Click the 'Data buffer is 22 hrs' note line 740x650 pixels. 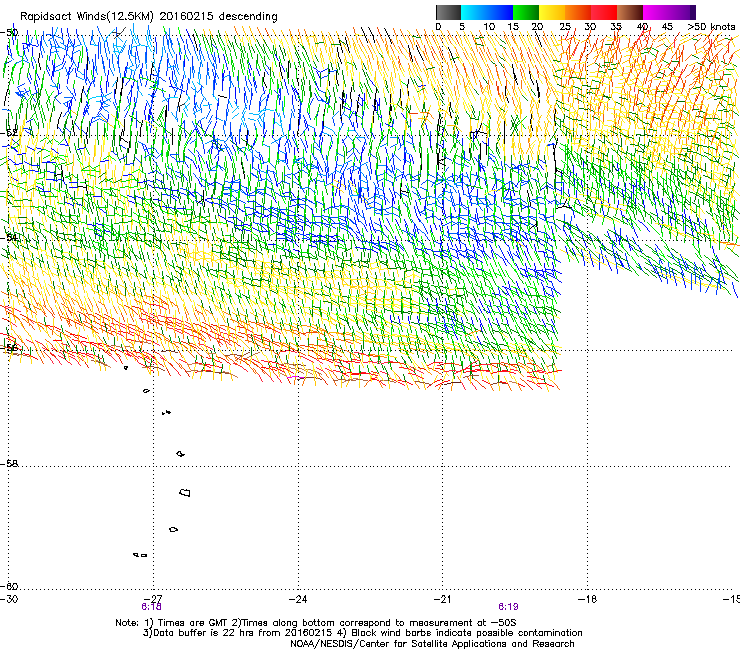click(x=362, y=633)
